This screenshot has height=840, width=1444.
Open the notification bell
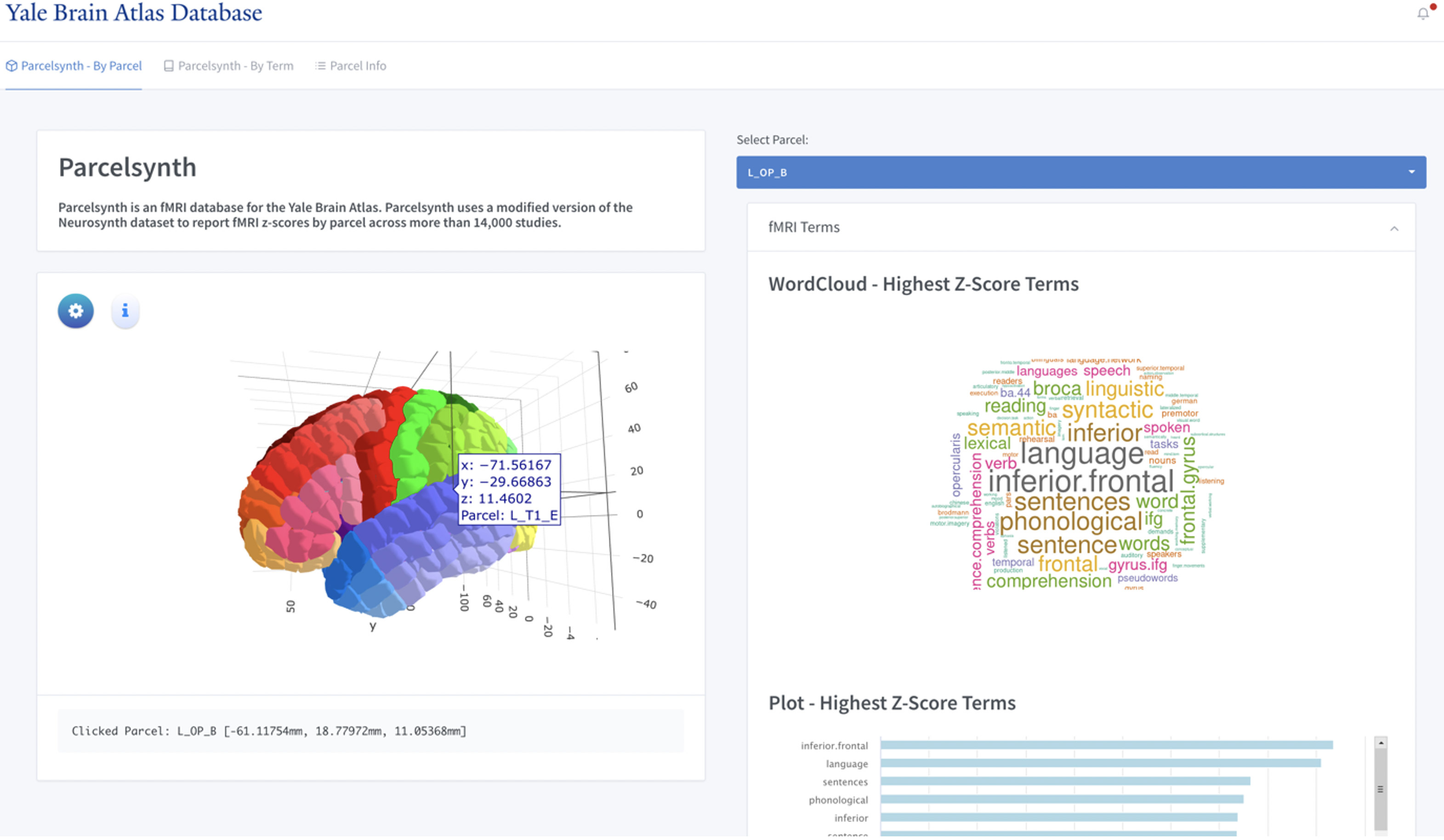coord(1423,14)
